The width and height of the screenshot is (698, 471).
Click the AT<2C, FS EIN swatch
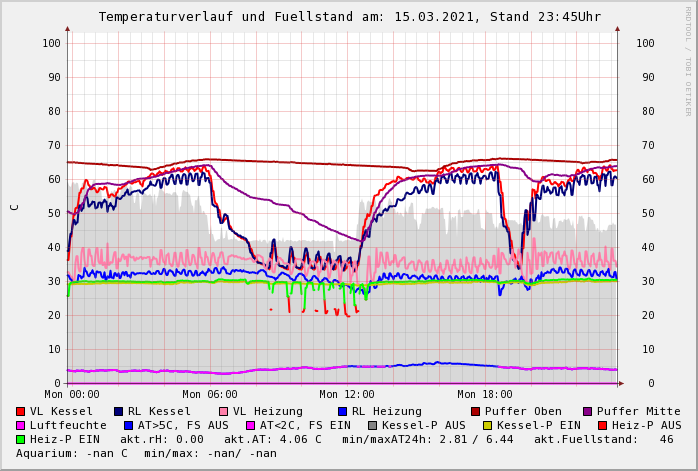252,425
